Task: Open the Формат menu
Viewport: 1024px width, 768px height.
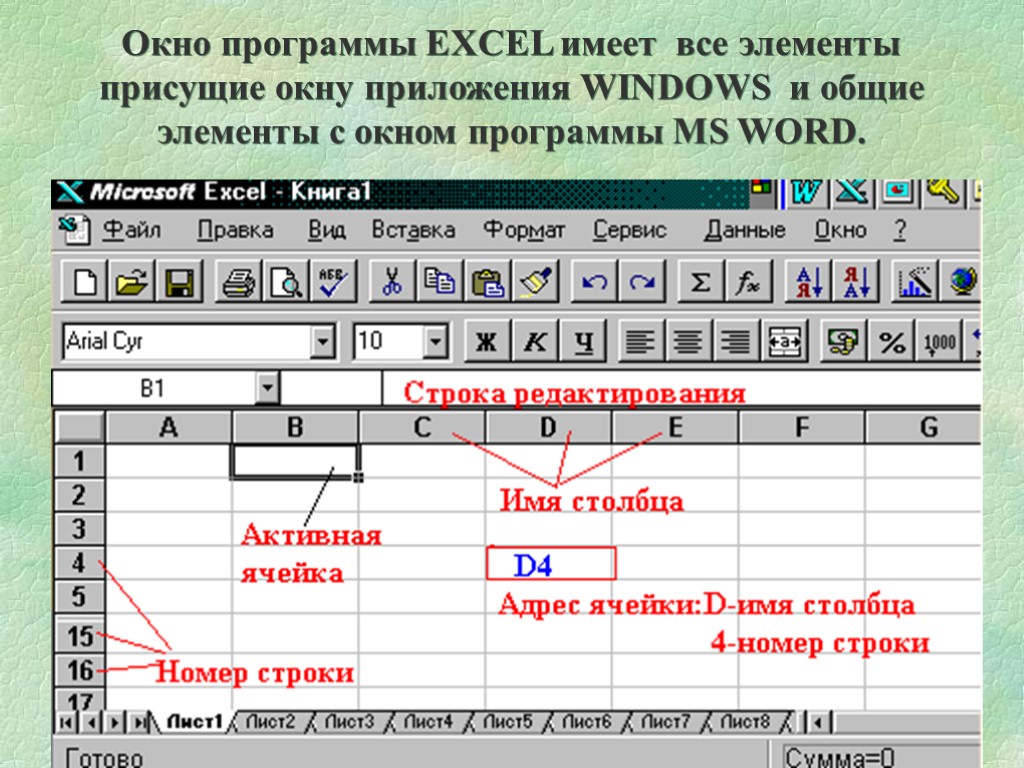Action: [x=524, y=230]
